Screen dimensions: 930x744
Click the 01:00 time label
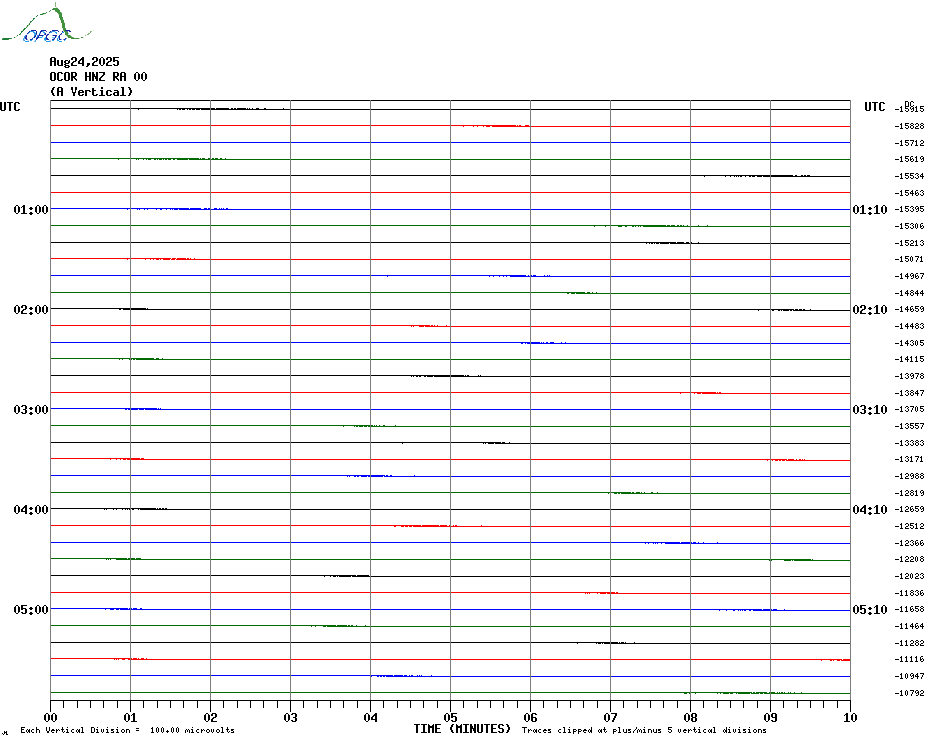[x=31, y=209]
